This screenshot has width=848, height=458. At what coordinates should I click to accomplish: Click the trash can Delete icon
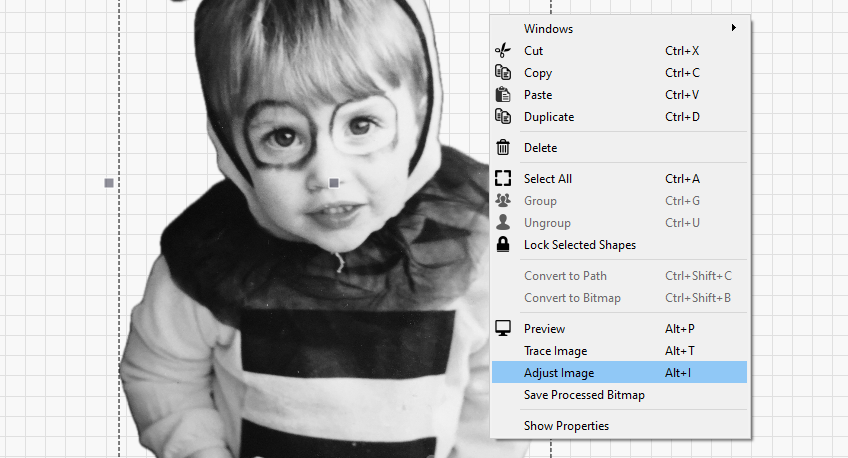[503, 148]
